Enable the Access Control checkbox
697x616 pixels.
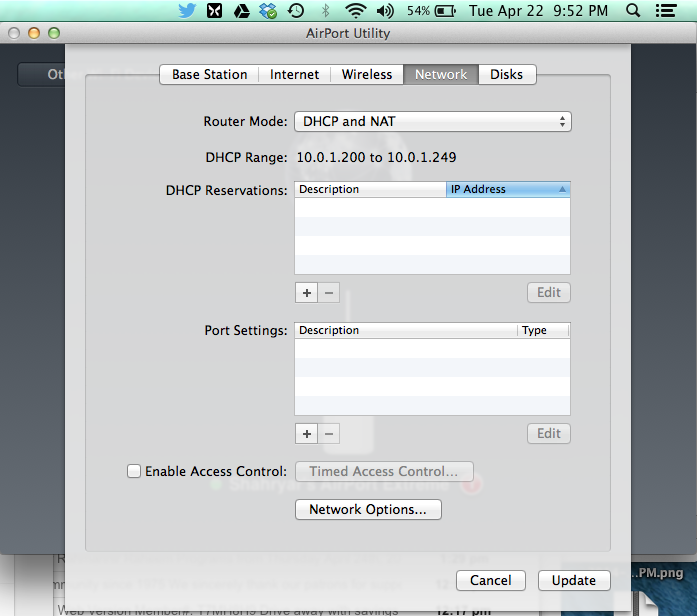pos(134,471)
